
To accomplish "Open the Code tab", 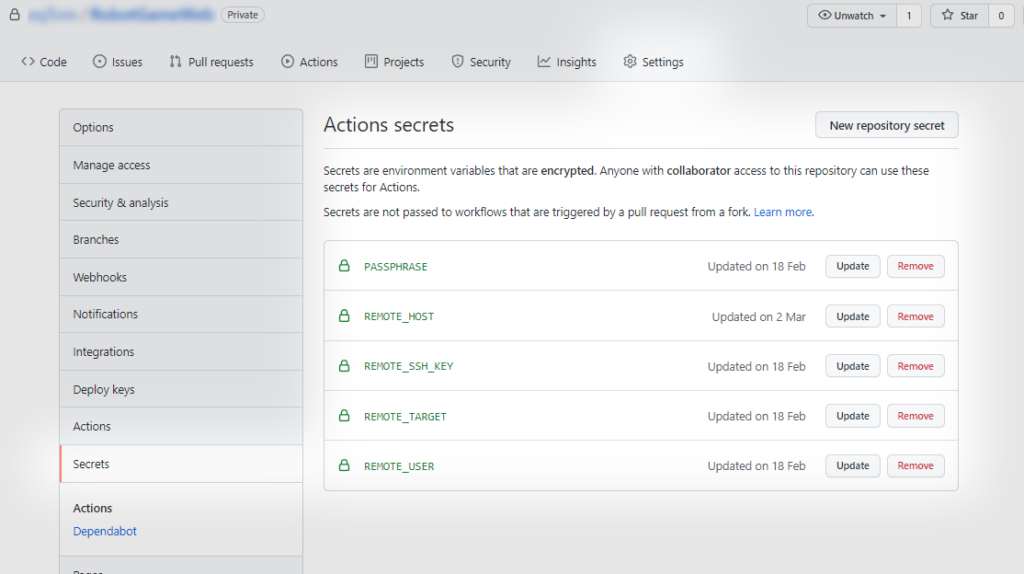I will (44, 62).
